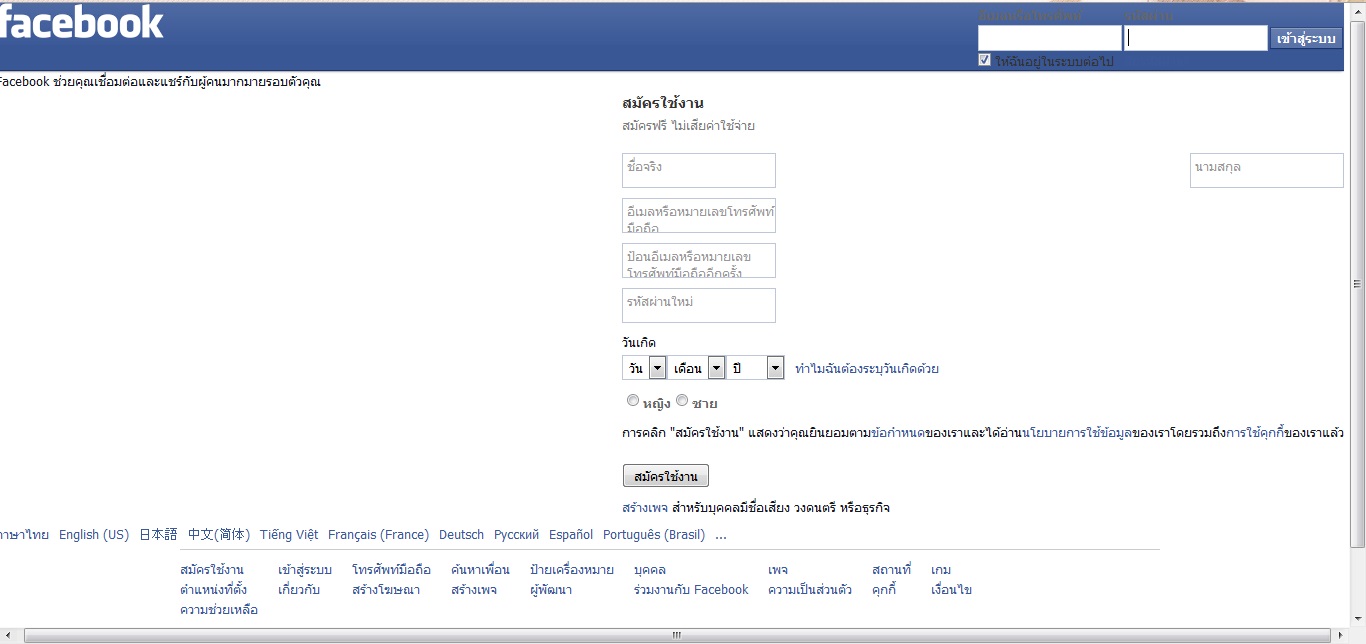
Task: Show more languages via the … link
Action: [x=721, y=535]
